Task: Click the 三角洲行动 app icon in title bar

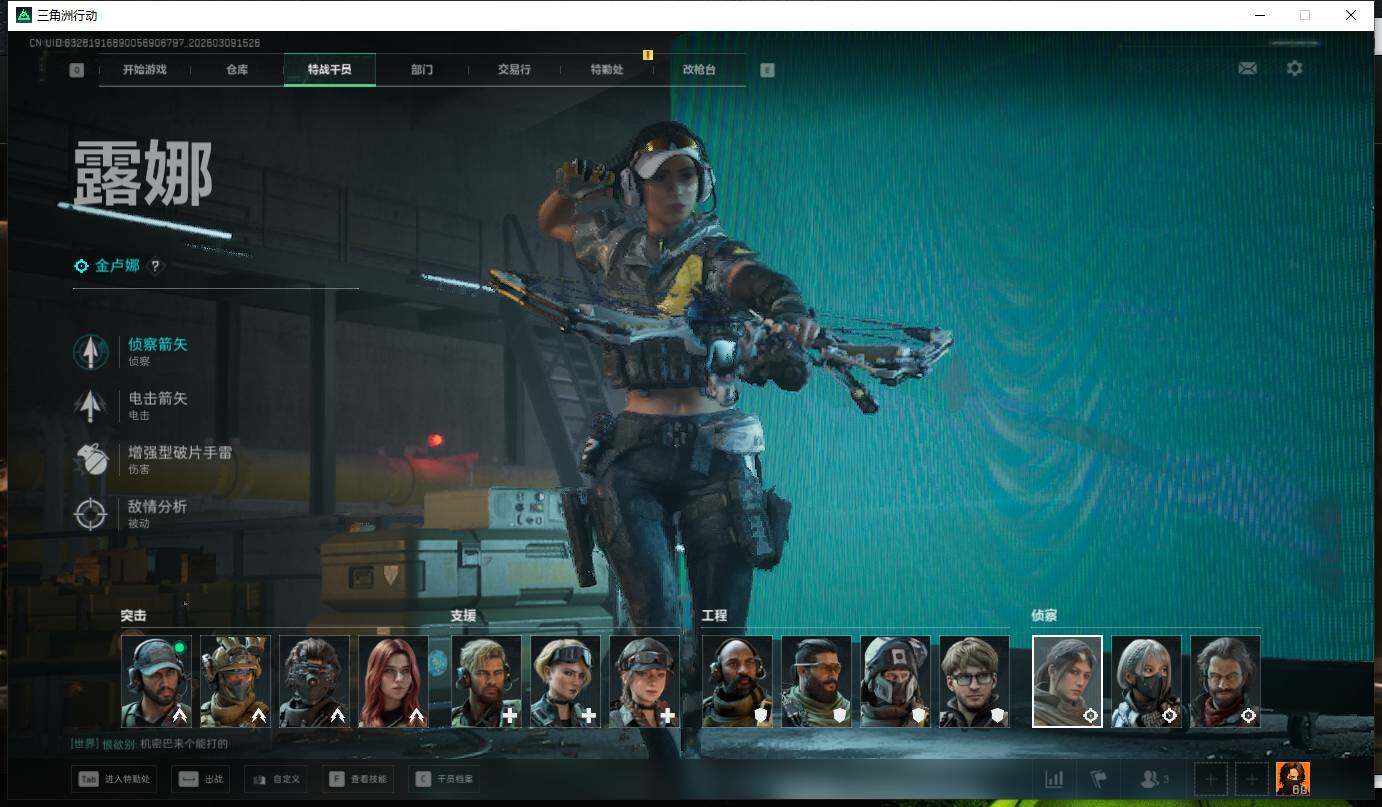Action: point(24,15)
